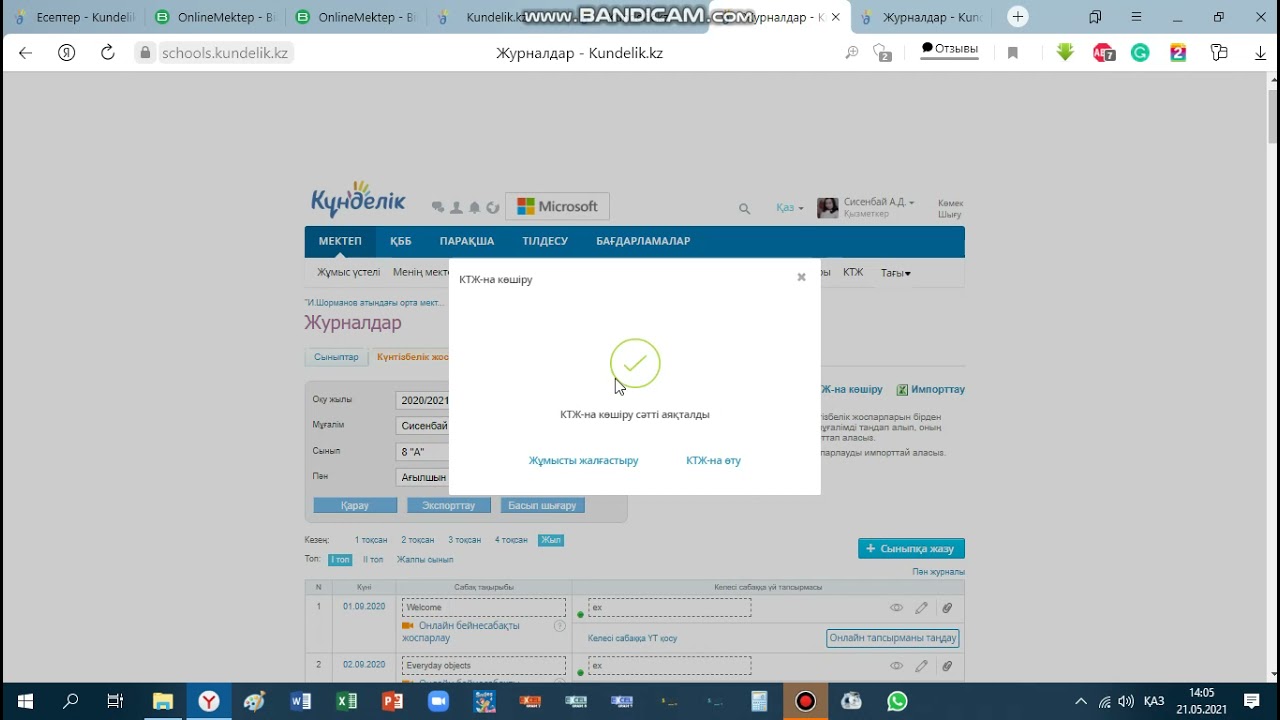This screenshot has height=720, width=1280.
Task: Click the Экспорттау button
Action: click(x=449, y=506)
